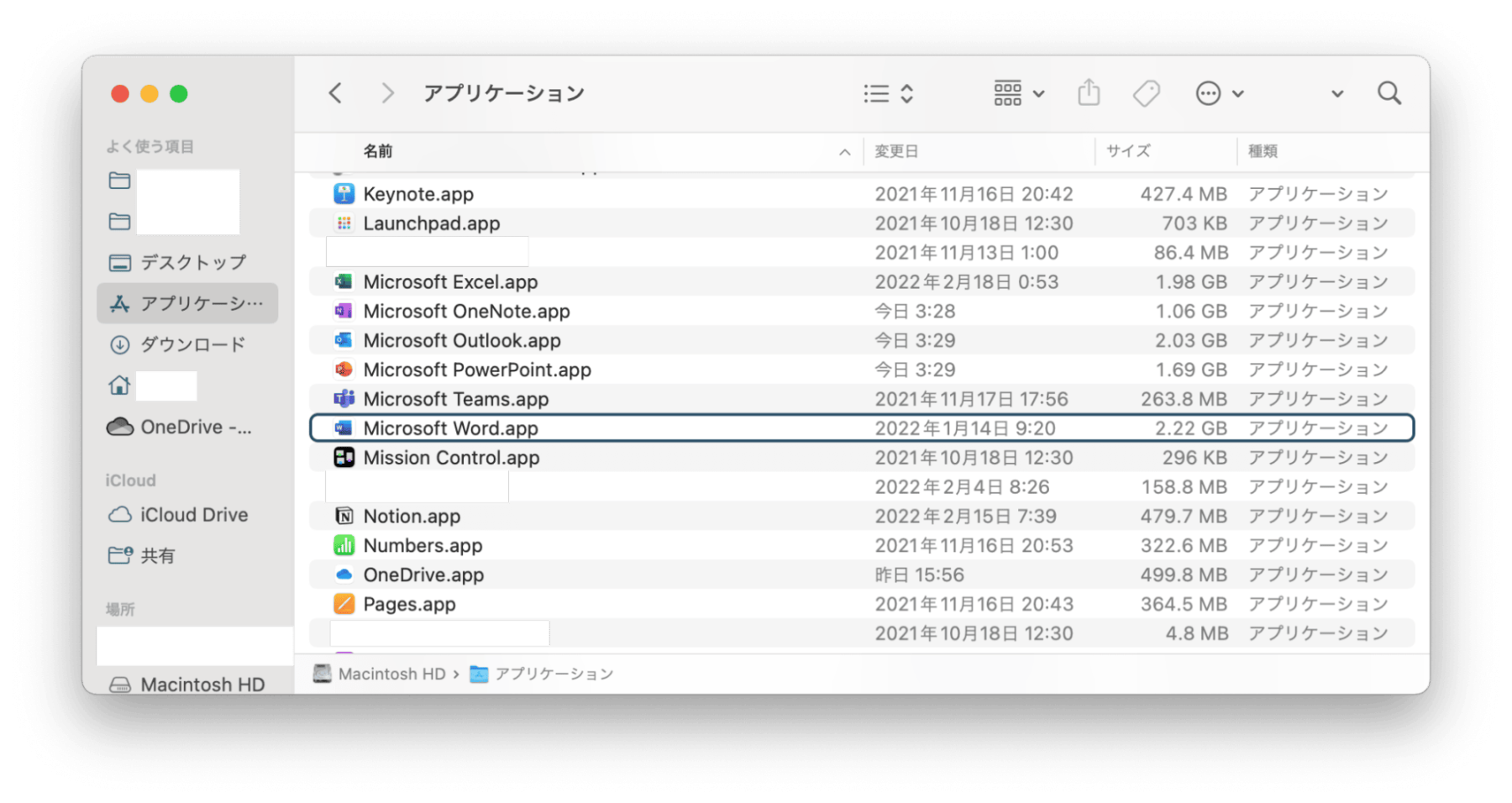Open the list view switcher
This screenshot has width=1512, height=803.
click(x=888, y=93)
